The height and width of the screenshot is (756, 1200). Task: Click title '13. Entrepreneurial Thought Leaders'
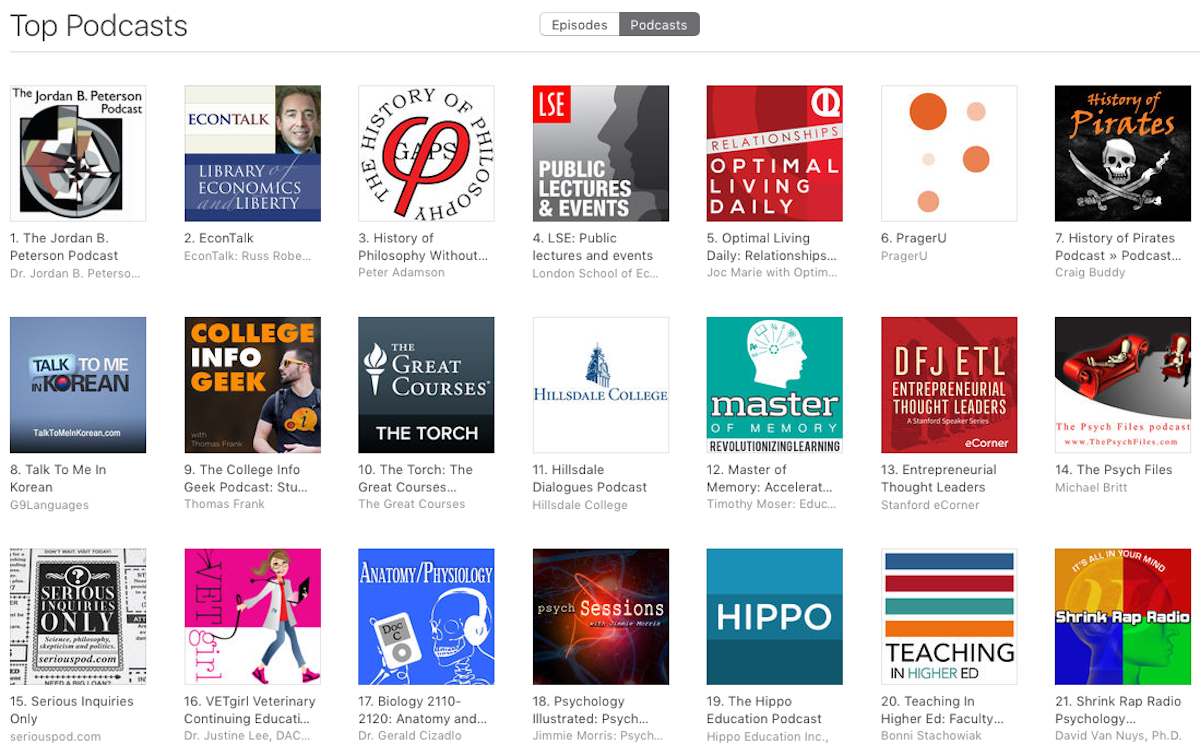(x=938, y=478)
